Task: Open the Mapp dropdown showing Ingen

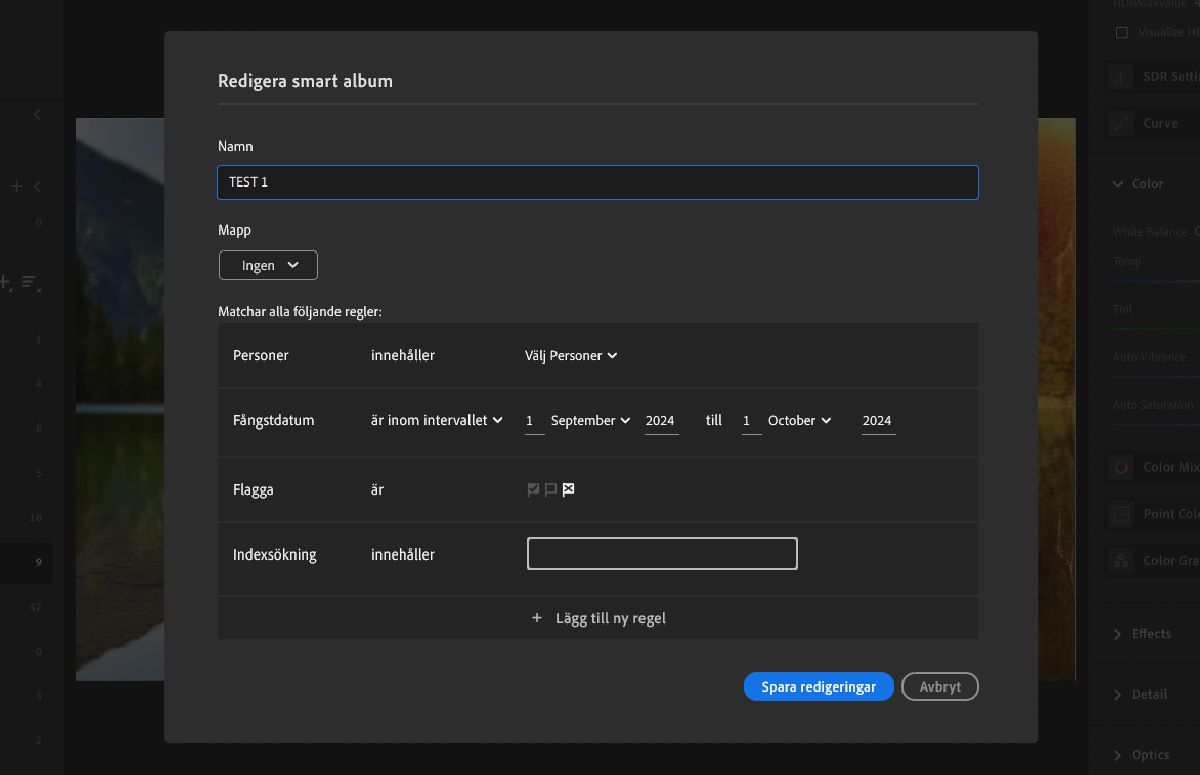Action: [267, 265]
